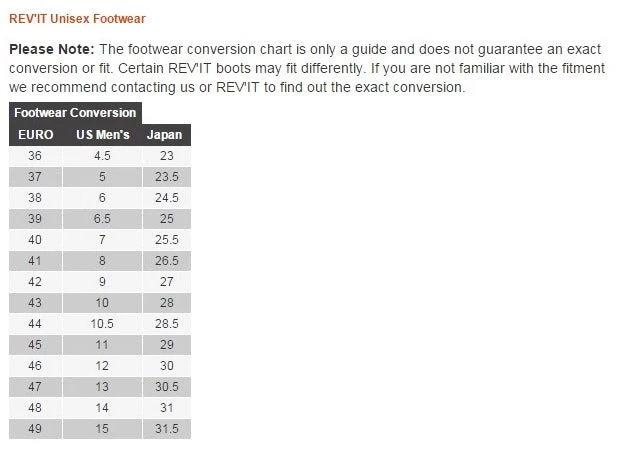This screenshot has width=619, height=453.
Task: Click US Men's size 4.5 cell
Action: 102,156
